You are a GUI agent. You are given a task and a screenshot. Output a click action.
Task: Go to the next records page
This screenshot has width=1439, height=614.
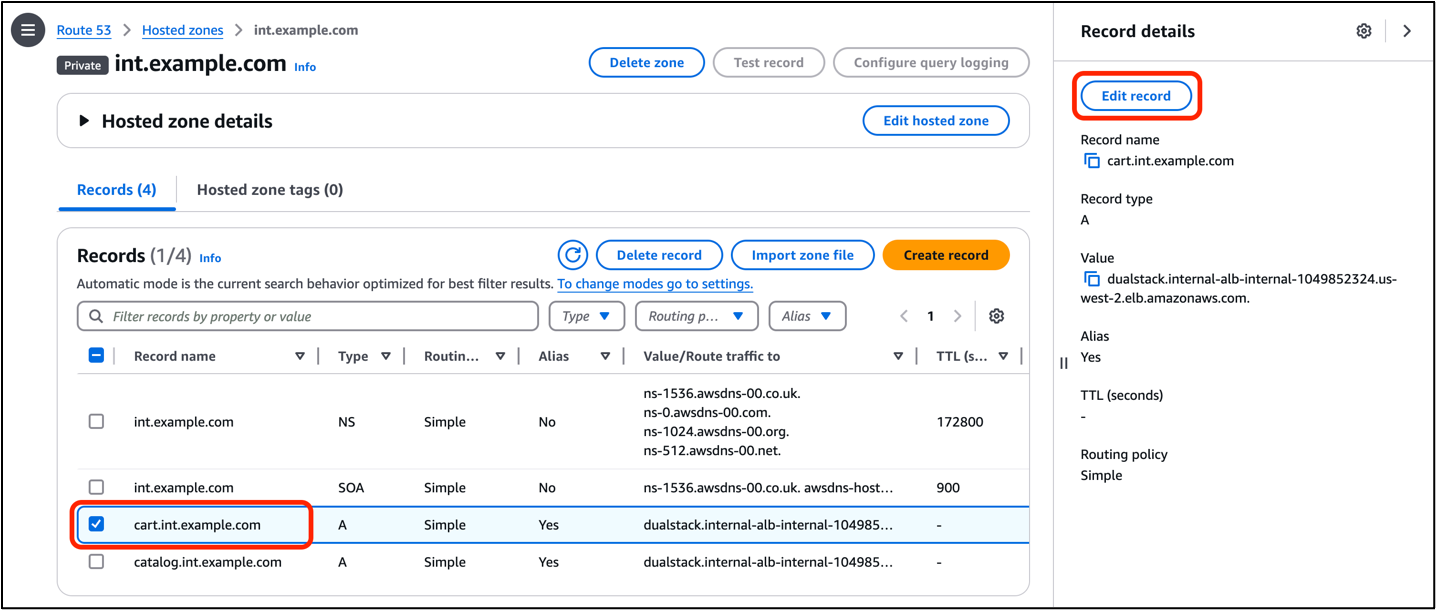[x=957, y=316]
